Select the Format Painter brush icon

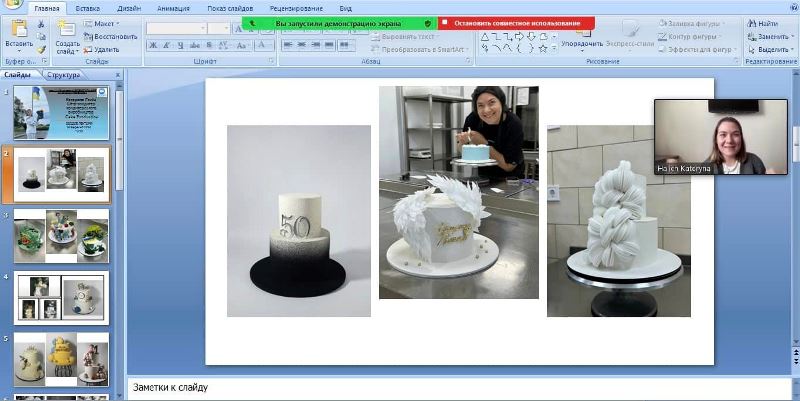tap(41, 49)
